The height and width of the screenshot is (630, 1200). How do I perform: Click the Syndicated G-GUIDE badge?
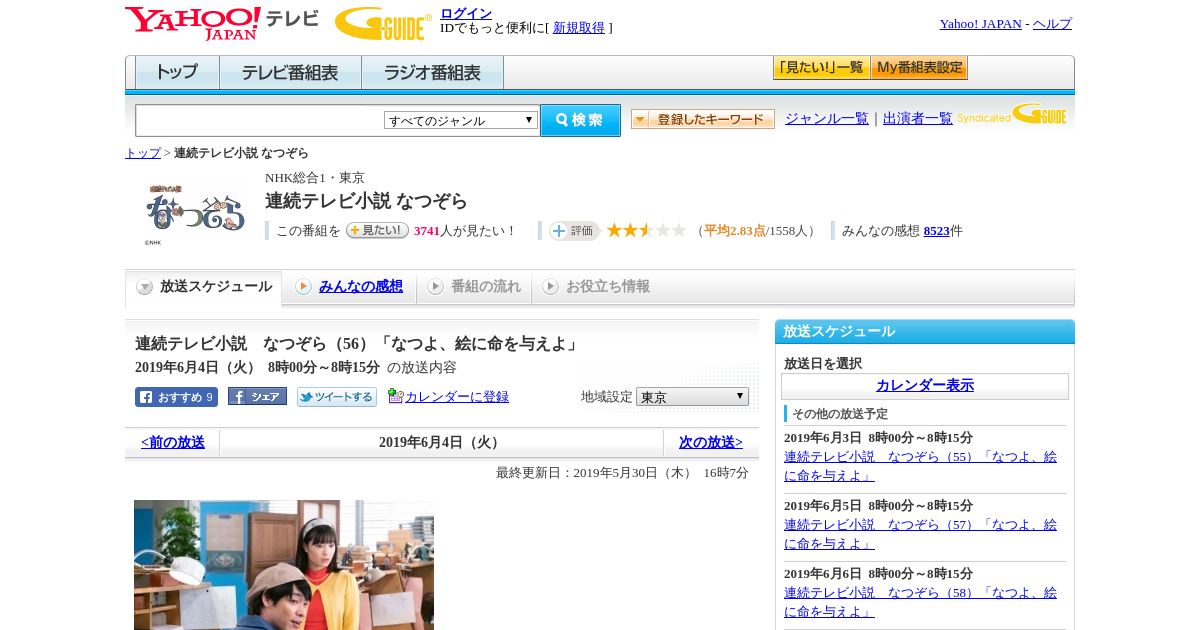[x=1011, y=115]
